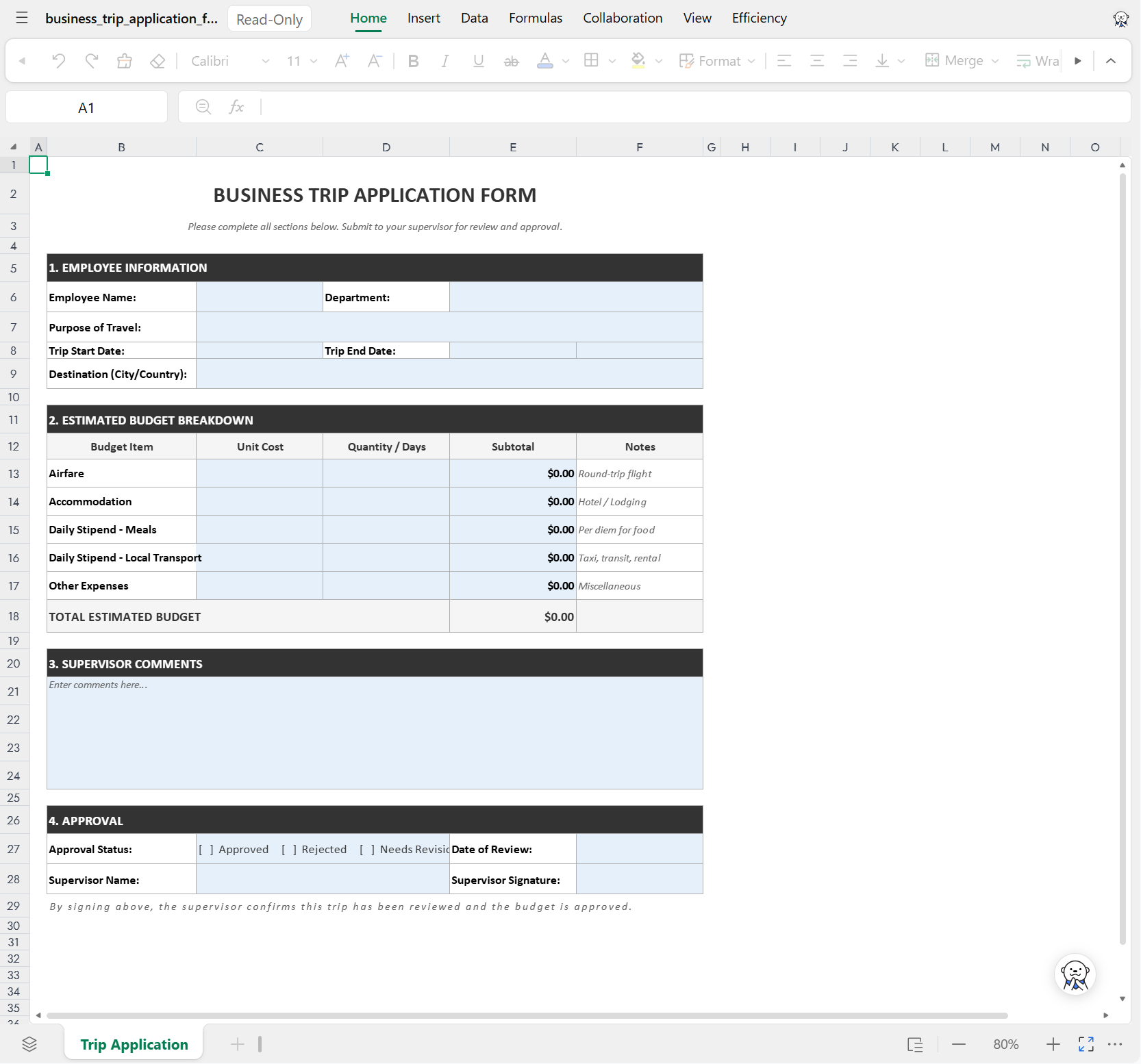Screen dimensions: 1141x1064
Task: Click the paint format brush icon
Action: (125, 61)
